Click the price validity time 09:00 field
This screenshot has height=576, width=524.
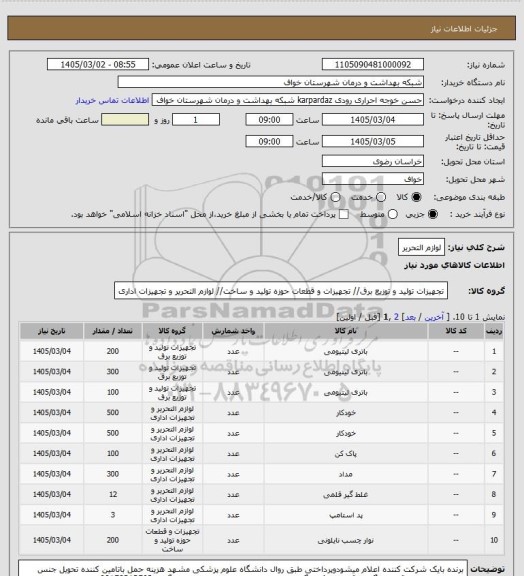pyautogui.click(x=269, y=142)
